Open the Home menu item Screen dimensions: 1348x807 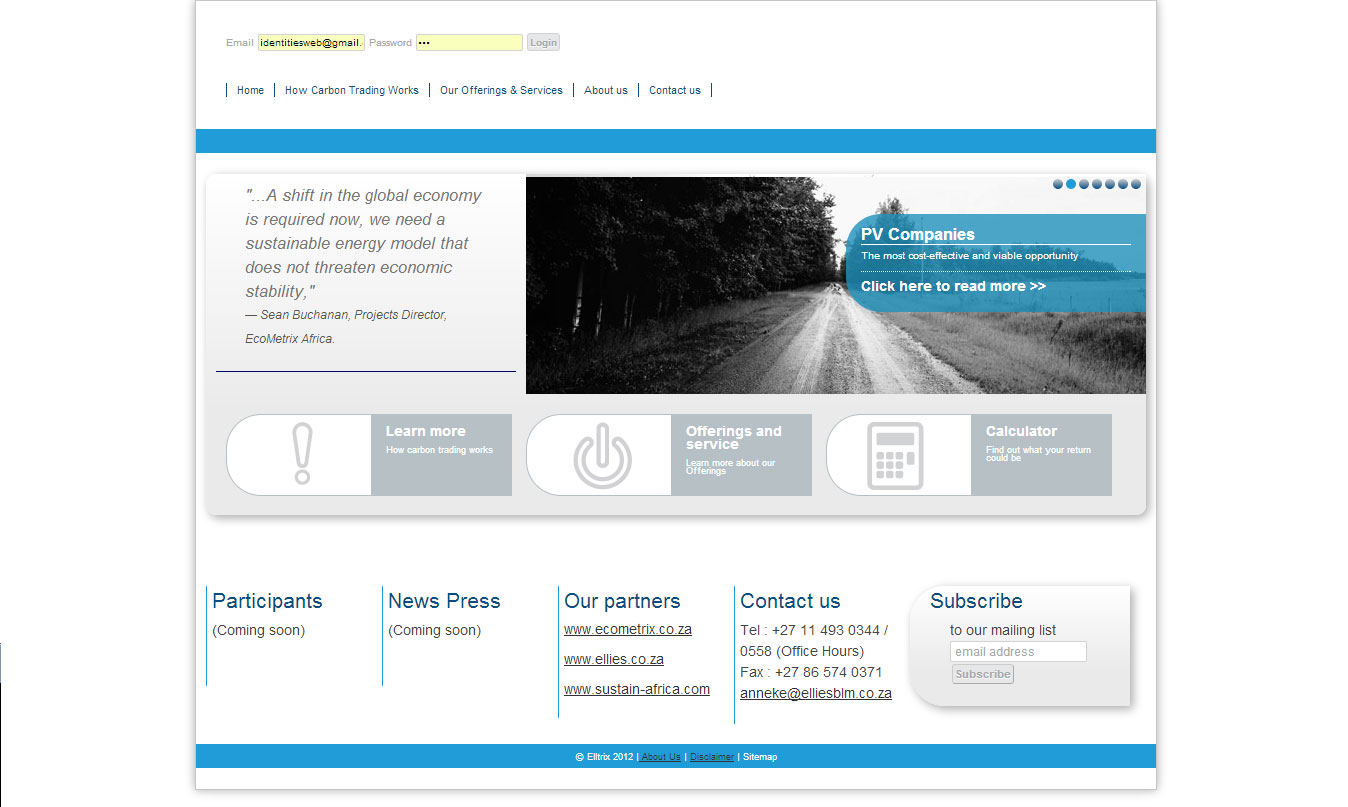coord(250,90)
